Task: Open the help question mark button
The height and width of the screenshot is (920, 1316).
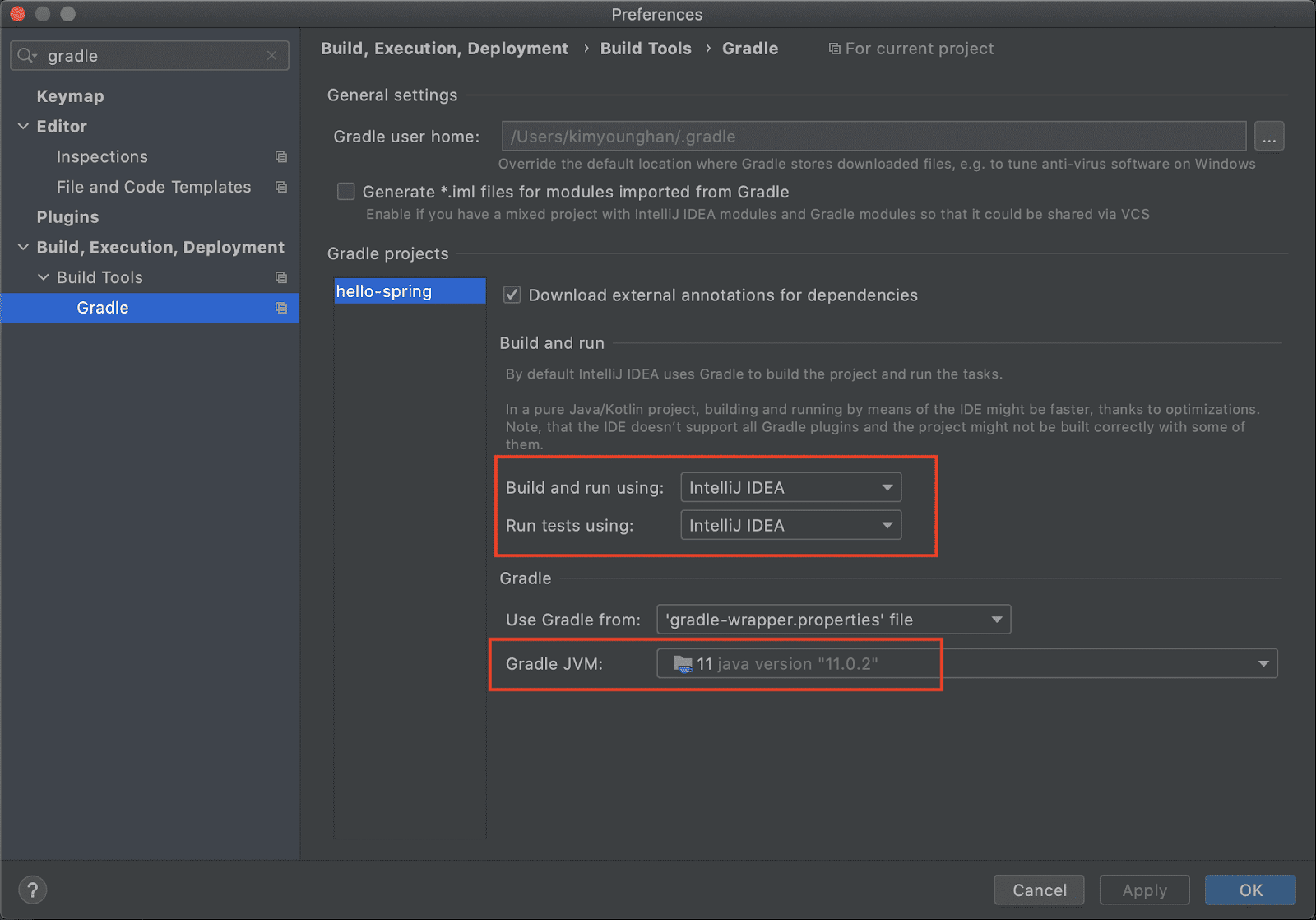Action: point(32,890)
